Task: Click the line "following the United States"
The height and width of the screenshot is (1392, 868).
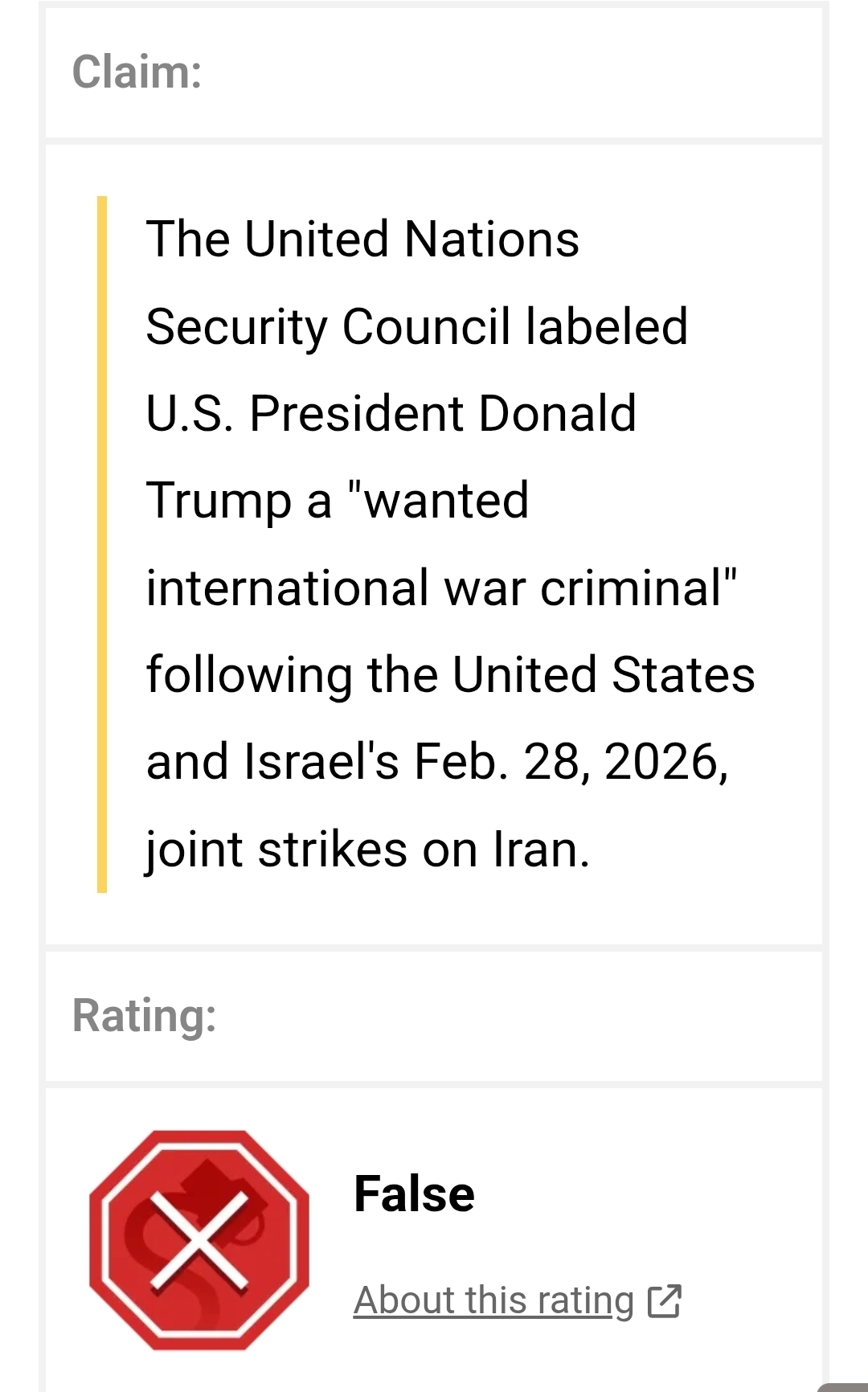Action: point(450,674)
